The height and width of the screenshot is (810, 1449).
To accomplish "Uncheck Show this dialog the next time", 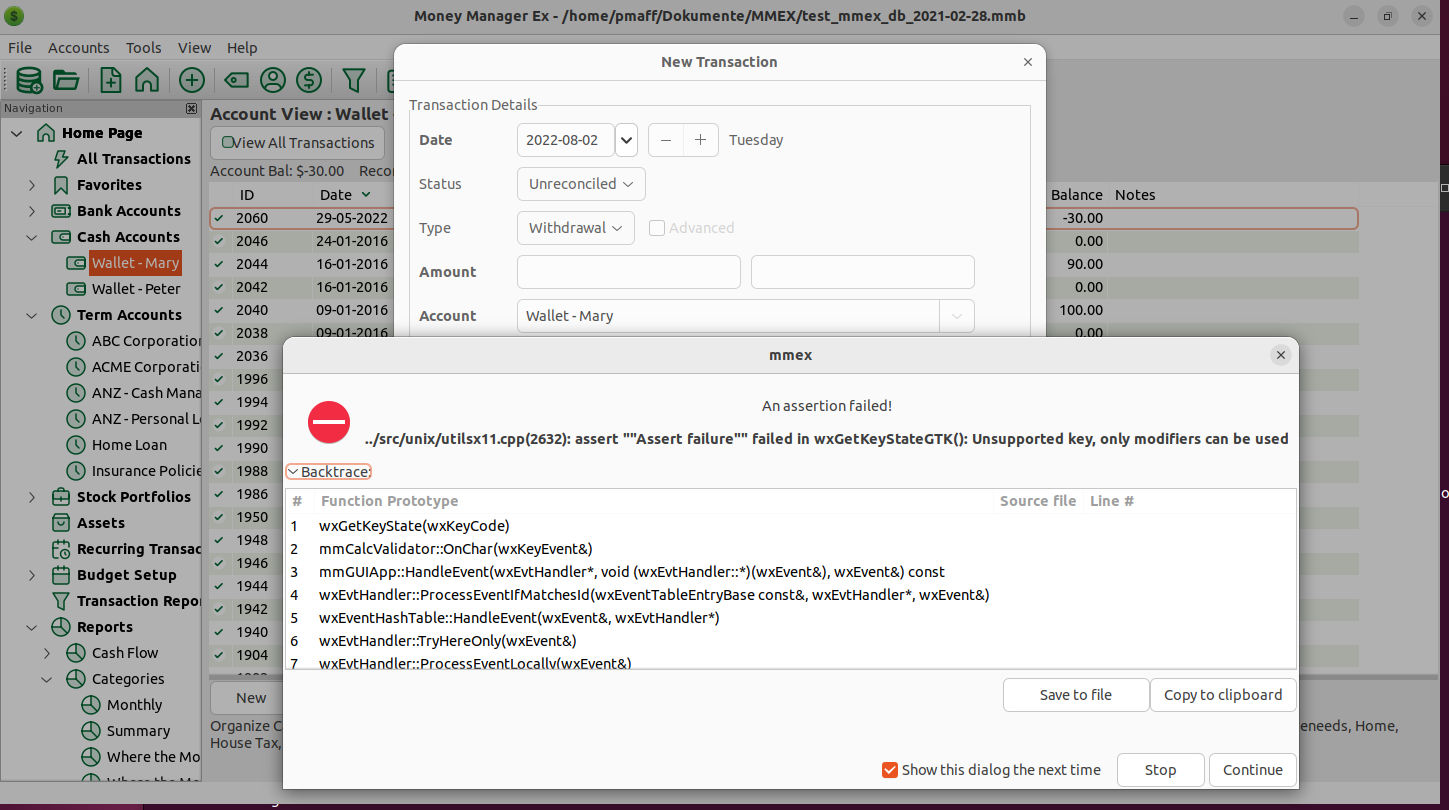I will 889,770.
